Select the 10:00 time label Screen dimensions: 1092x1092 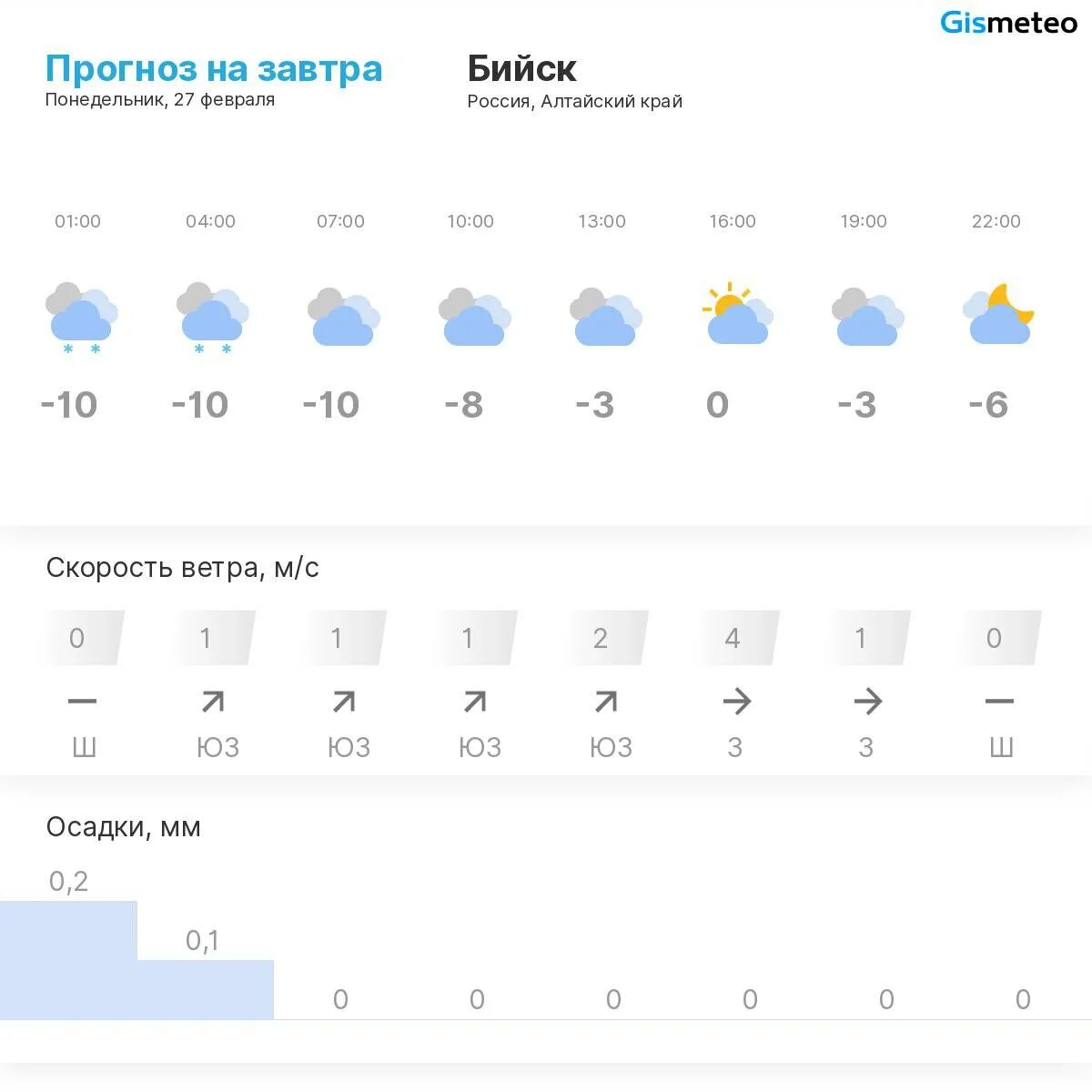tap(470, 221)
